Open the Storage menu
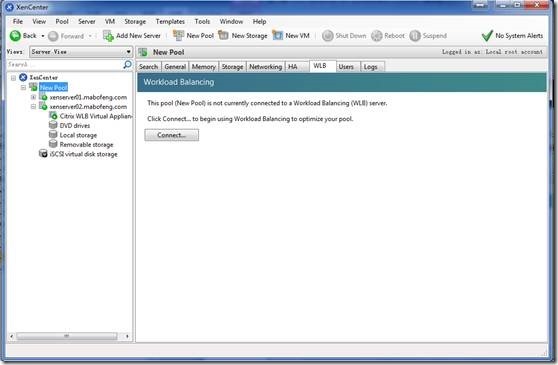Screen dimensions: 558x365 tap(135, 21)
